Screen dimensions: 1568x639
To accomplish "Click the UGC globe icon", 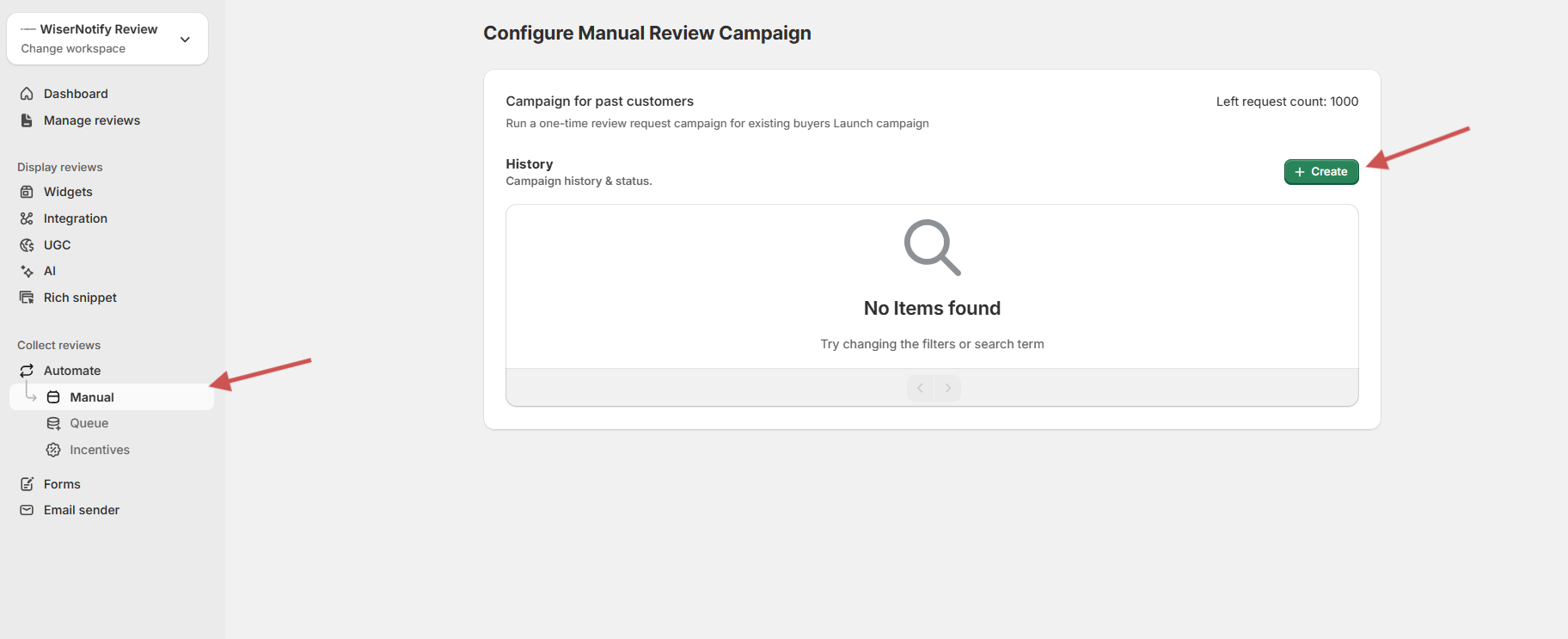I will point(27,245).
